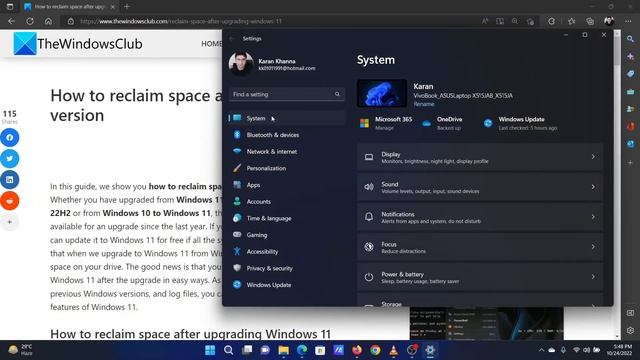The width and height of the screenshot is (640, 360).
Task: Select System in Settings sidebar
Action: tap(287, 118)
